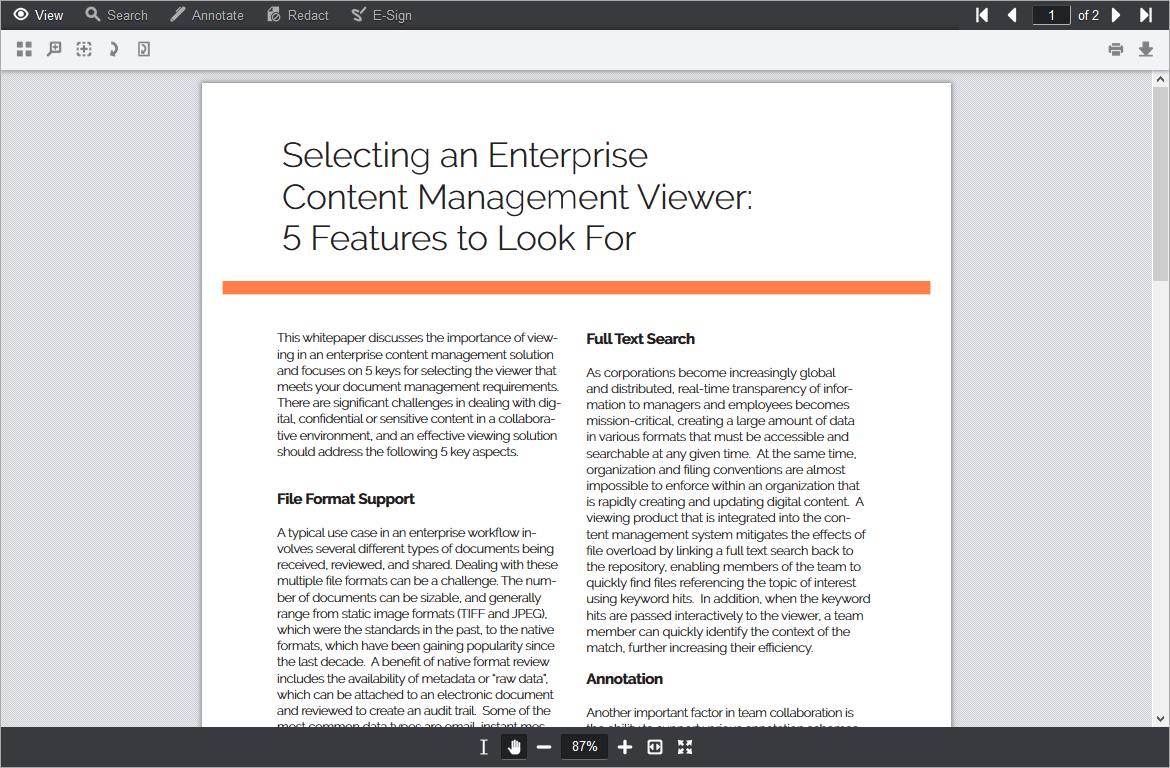Open the E-Sign tab
The image size is (1170, 768).
point(381,14)
